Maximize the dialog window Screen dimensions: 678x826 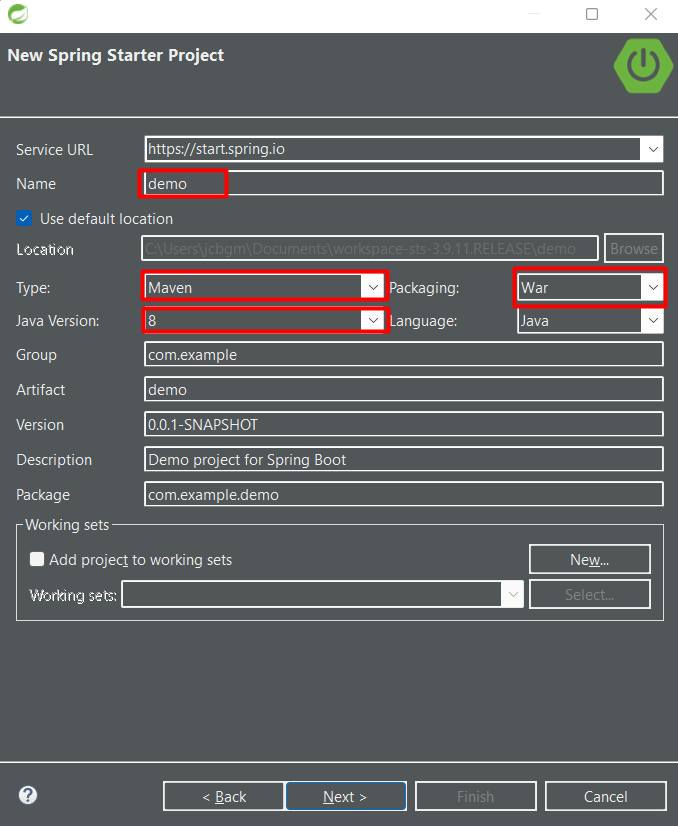coord(592,14)
